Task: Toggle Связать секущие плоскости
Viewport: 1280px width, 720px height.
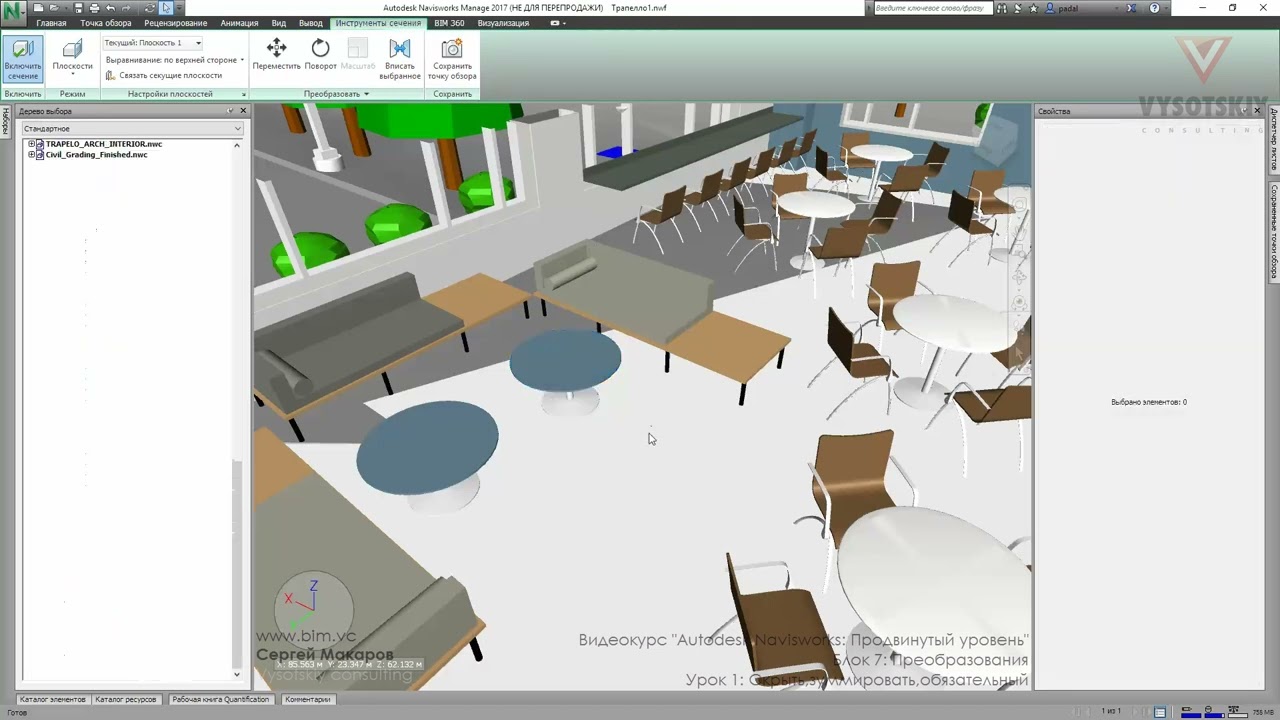Action: 164,76
